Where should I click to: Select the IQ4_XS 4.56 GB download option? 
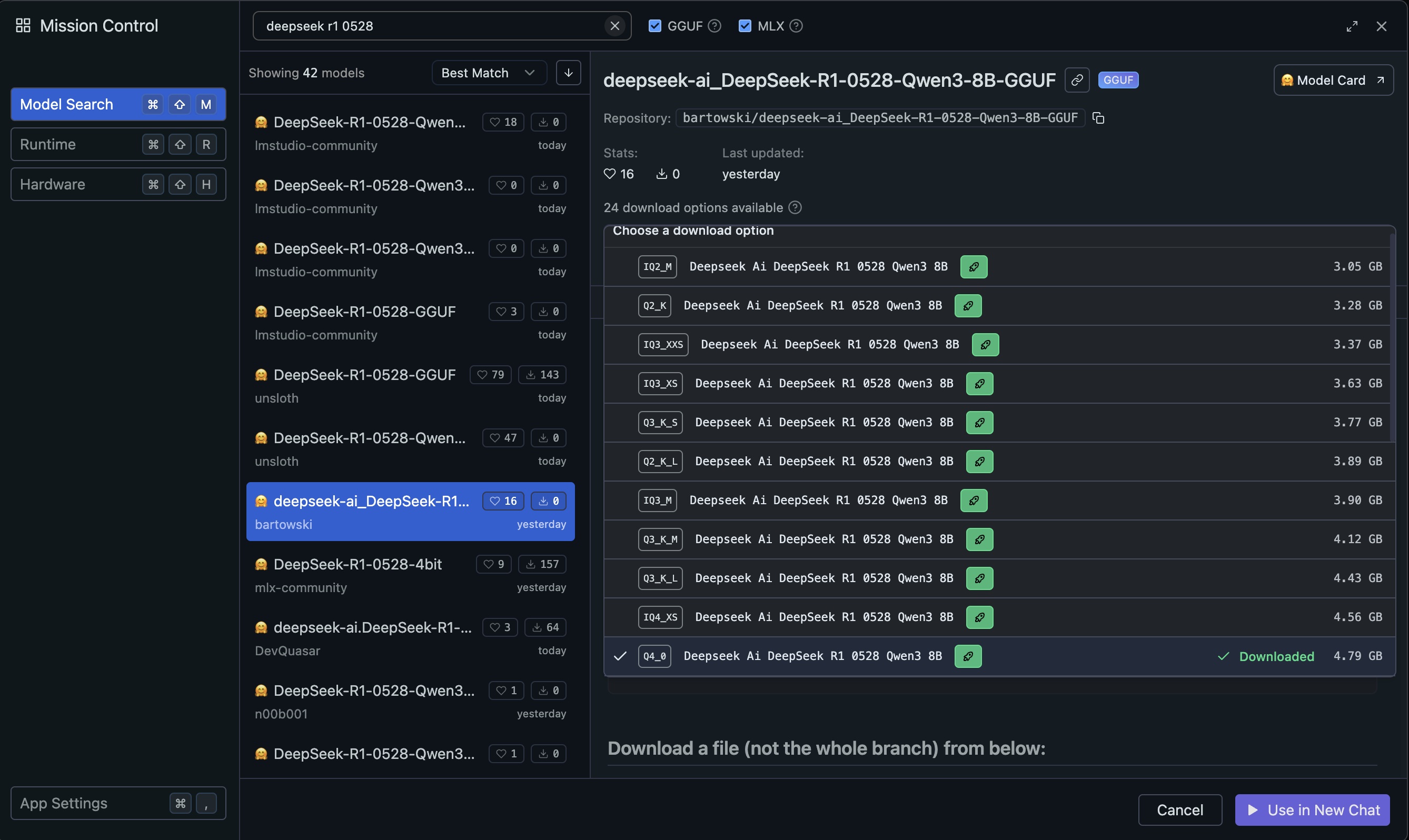pyautogui.click(x=999, y=617)
